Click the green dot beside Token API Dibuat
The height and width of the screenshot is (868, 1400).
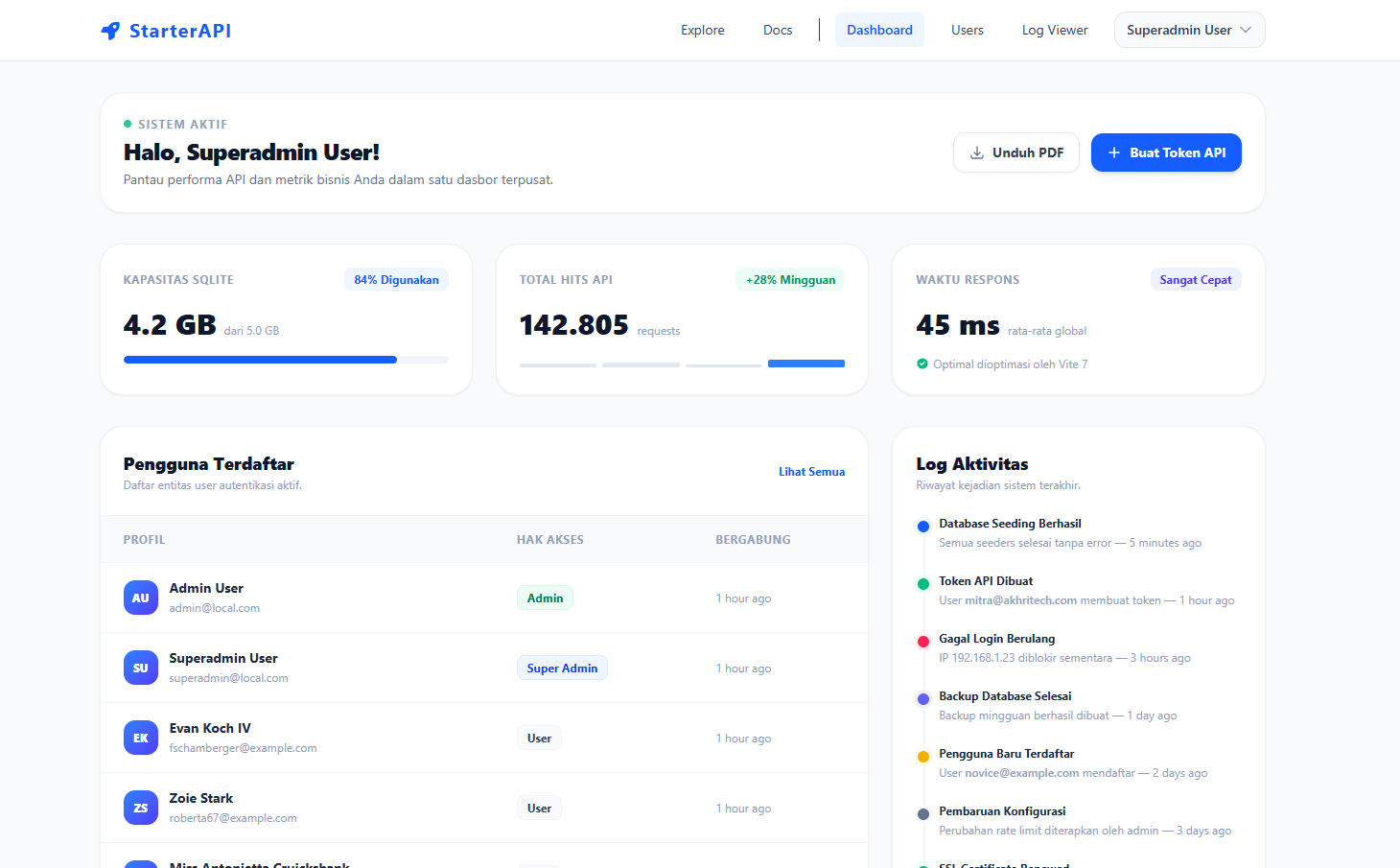(923, 584)
